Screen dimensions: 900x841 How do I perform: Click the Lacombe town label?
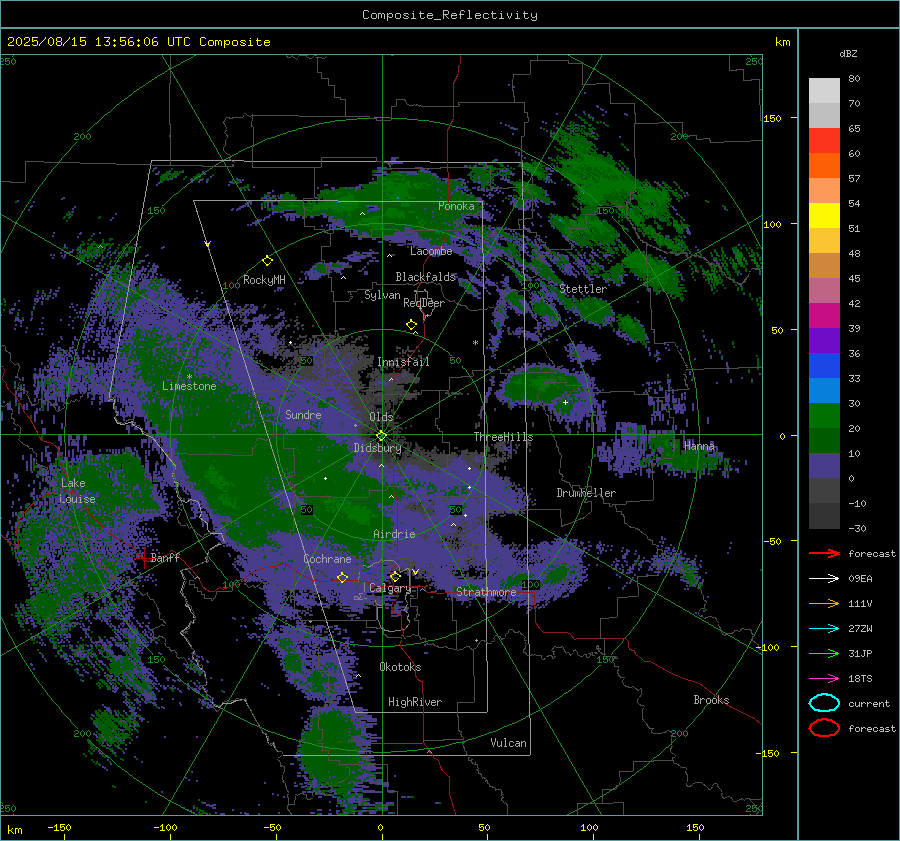click(431, 251)
